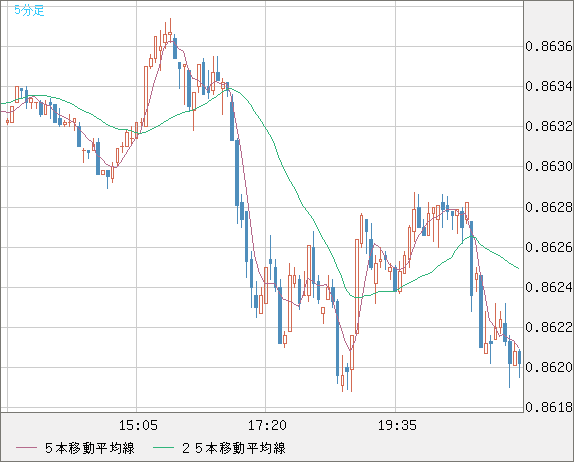Click the 19:35 time axis label
Viewport: 574px width, 462px height.
(397, 425)
